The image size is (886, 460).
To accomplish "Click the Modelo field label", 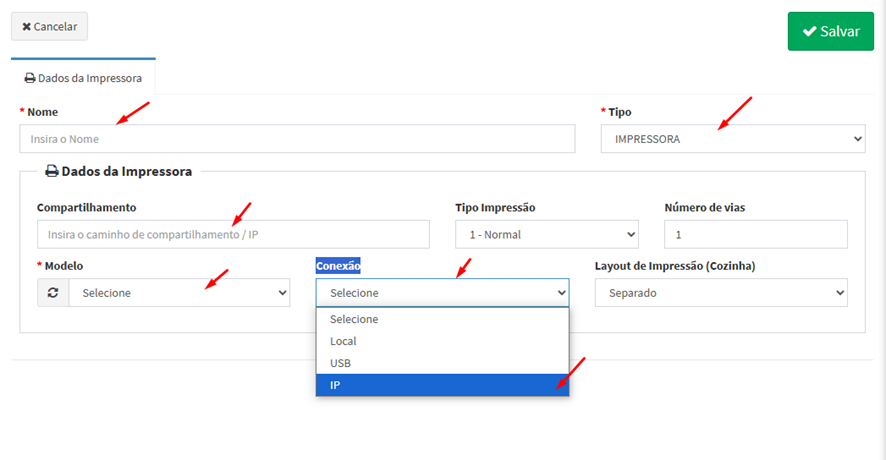I will coord(63,266).
